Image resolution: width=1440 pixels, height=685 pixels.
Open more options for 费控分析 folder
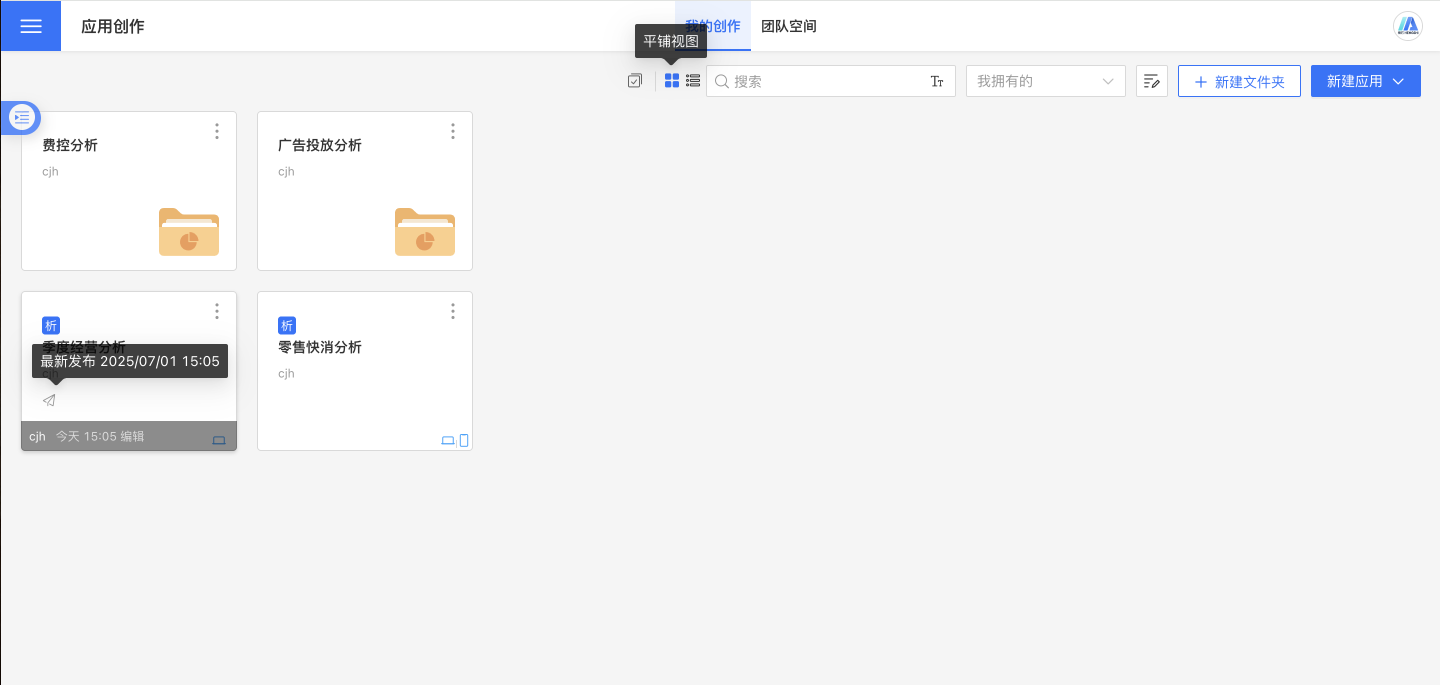217,131
